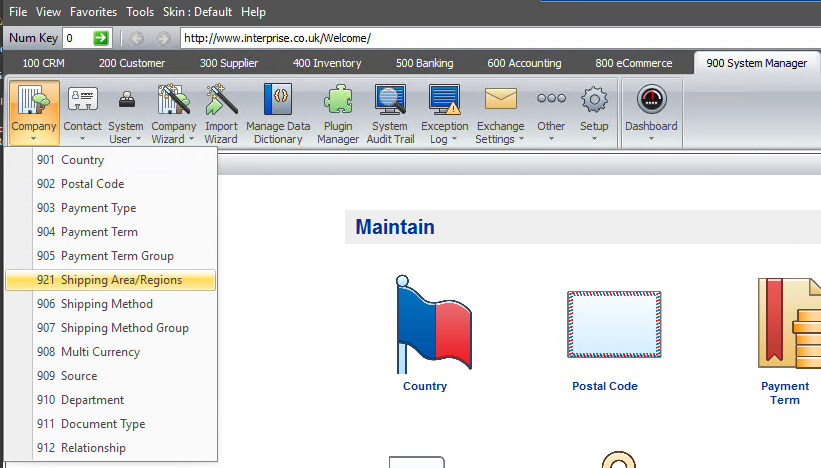This screenshot has width=821, height=468.
Task: Switch to the 600 Accounting tab
Action: (x=524, y=63)
